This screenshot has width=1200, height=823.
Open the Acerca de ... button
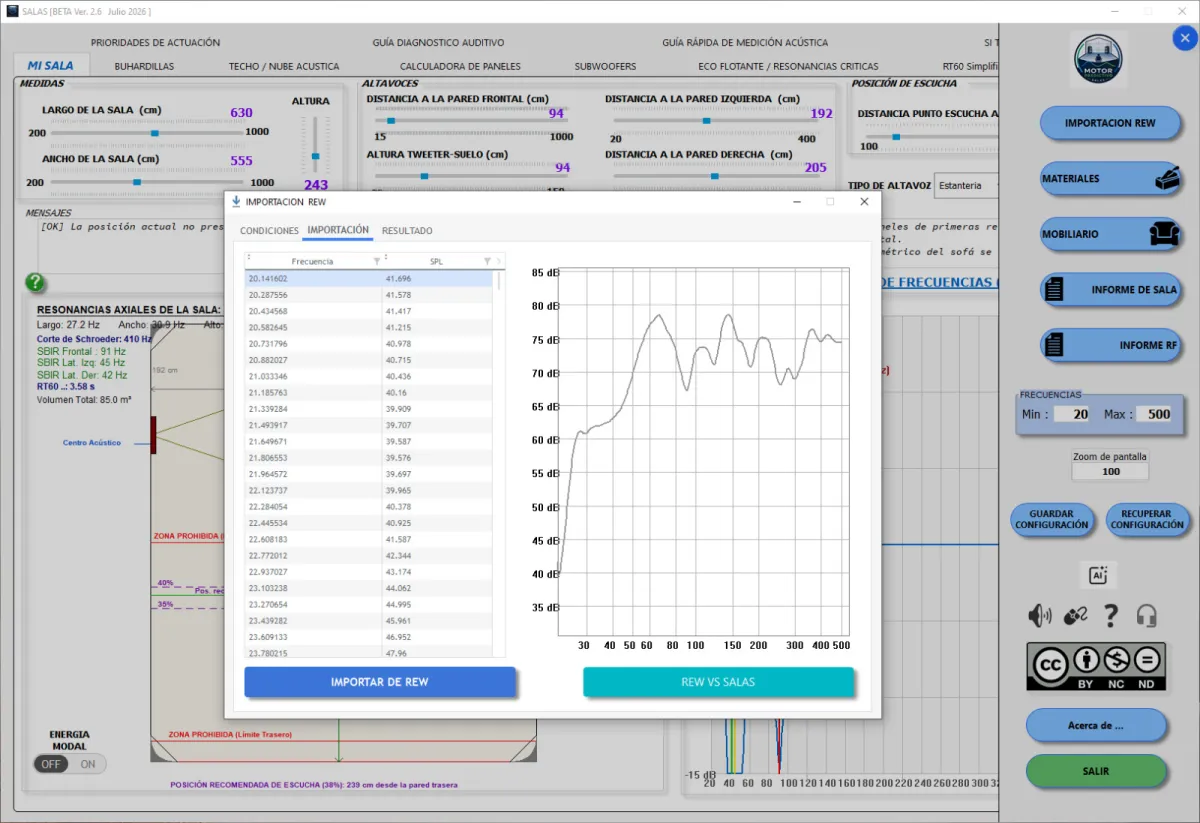click(x=1096, y=725)
